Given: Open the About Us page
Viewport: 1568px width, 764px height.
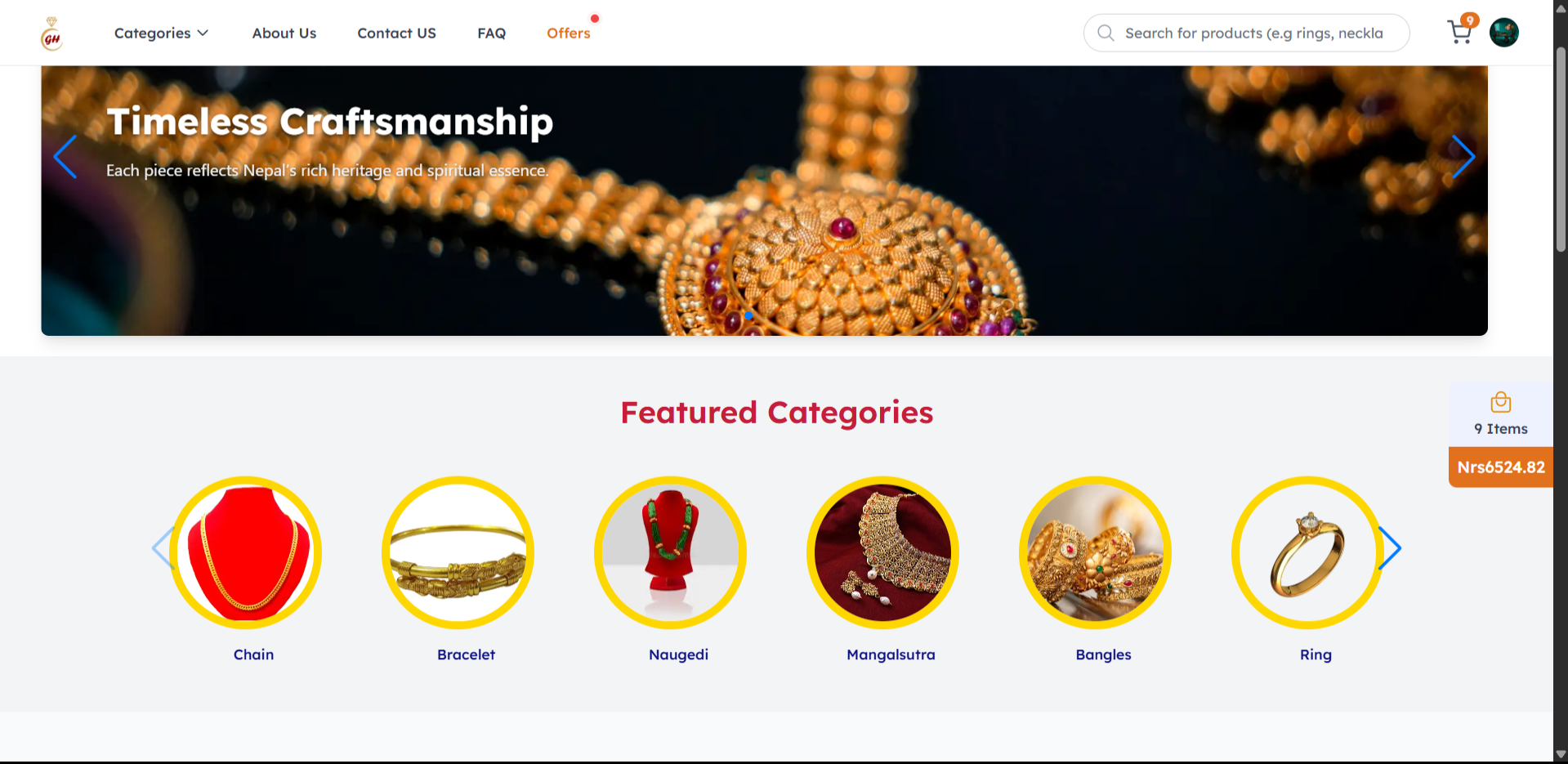Looking at the screenshot, I should 284,33.
